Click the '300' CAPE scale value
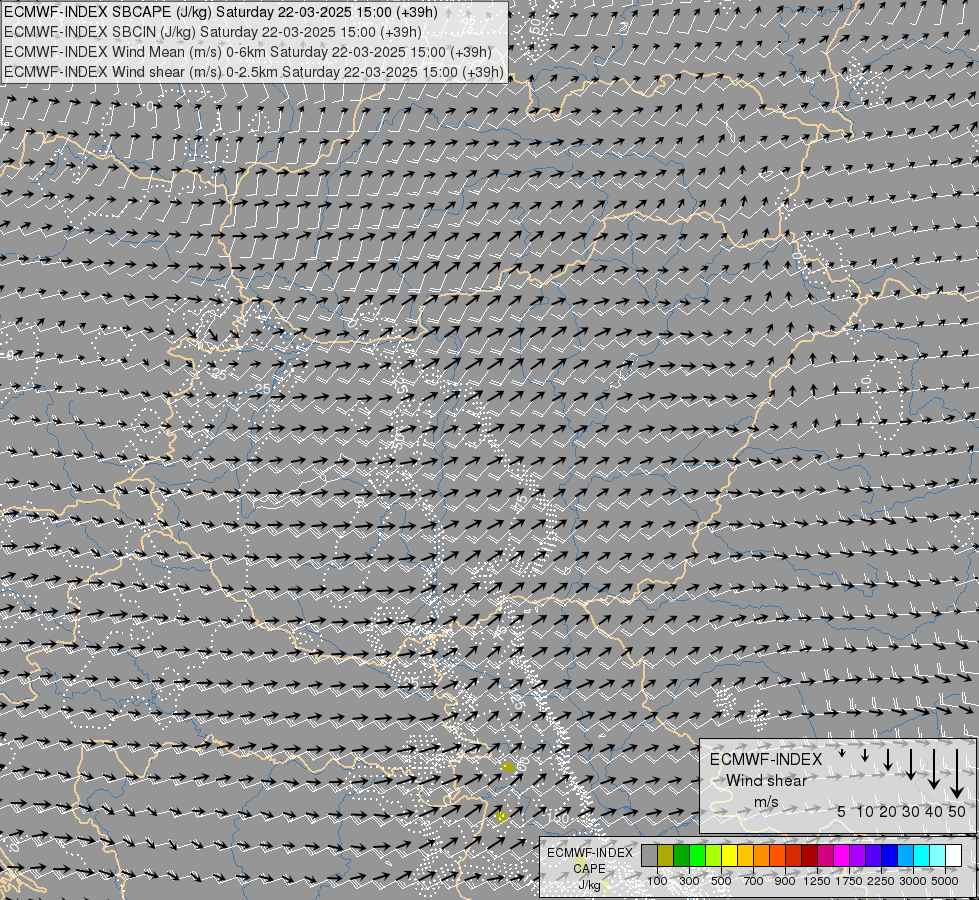This screenshot has width=979, height=900. 689,881
